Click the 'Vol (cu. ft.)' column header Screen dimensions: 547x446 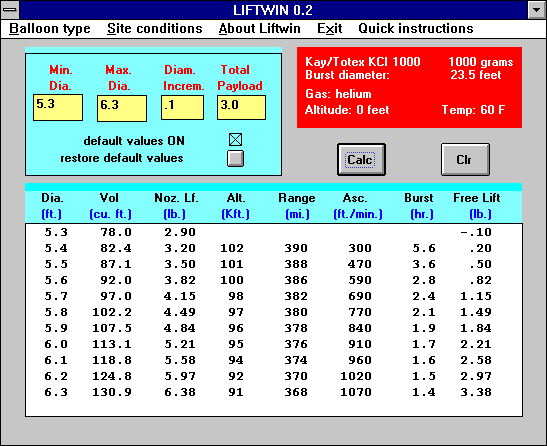(x=110, y=206)
